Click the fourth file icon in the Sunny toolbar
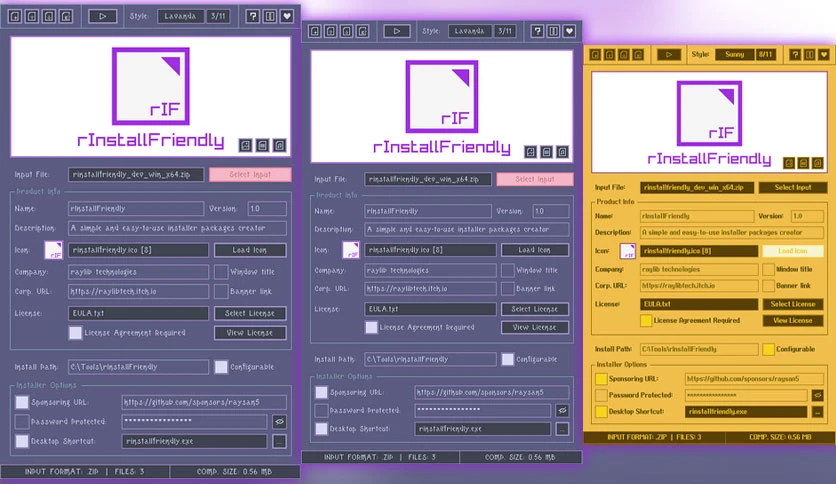Image resolution: width=836 pixels, height=484 pixels. point(638,54)
